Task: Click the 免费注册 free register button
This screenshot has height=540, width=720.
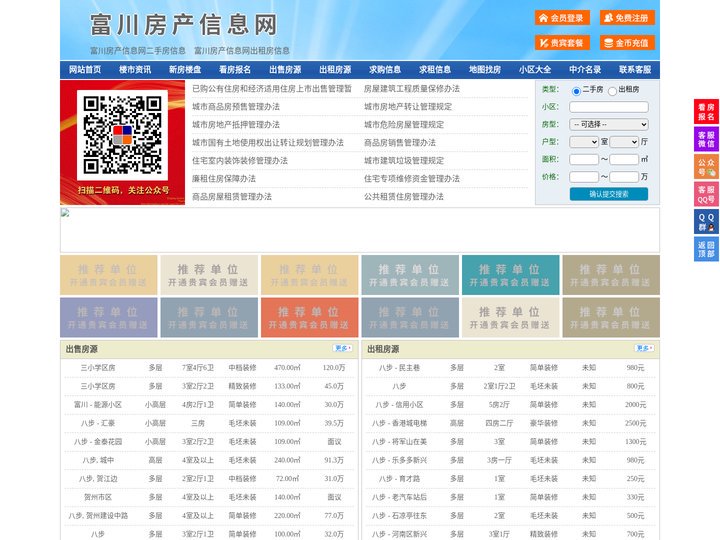Action: (x=627, y=18)
